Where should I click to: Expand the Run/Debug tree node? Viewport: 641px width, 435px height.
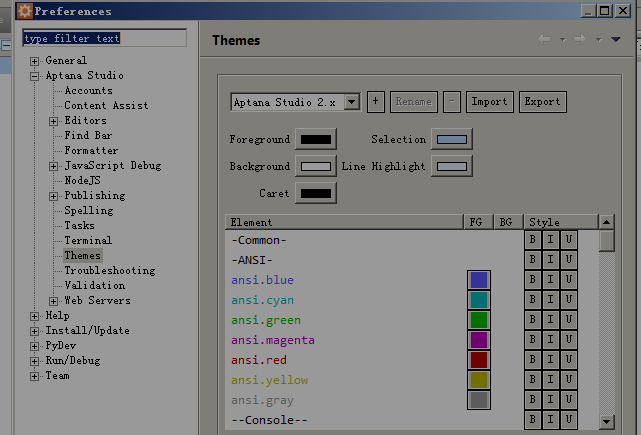(34, 362)
